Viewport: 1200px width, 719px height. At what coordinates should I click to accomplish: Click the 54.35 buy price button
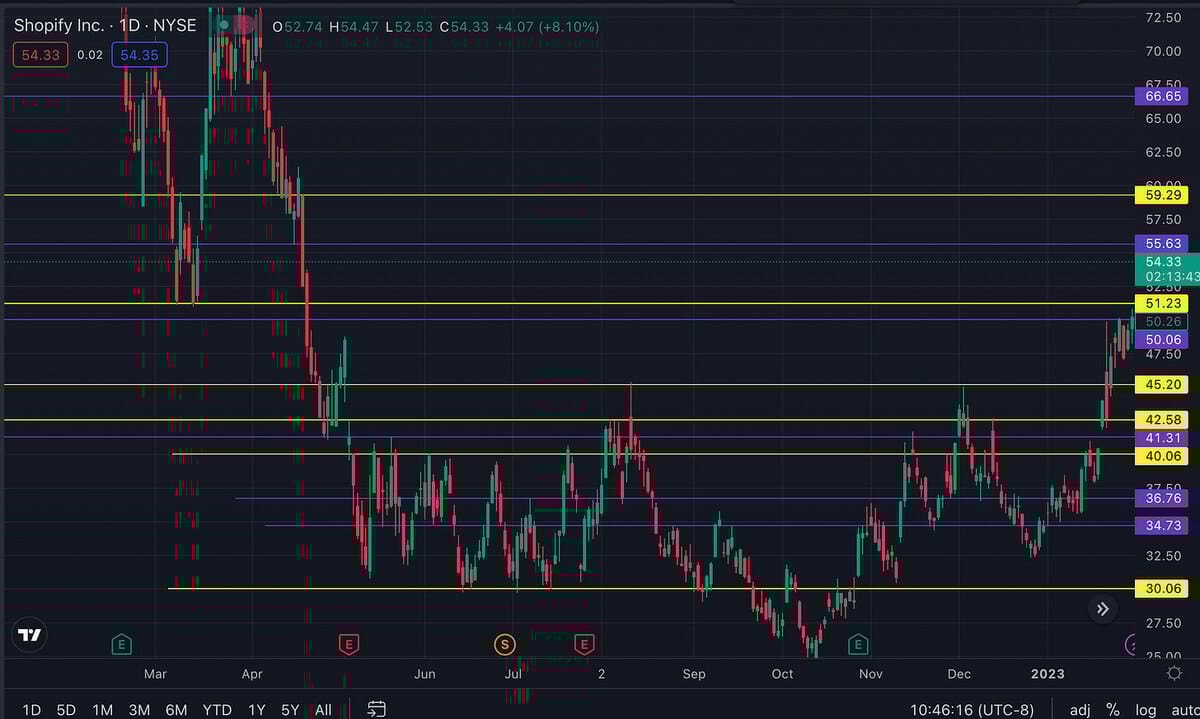[139, 55]
